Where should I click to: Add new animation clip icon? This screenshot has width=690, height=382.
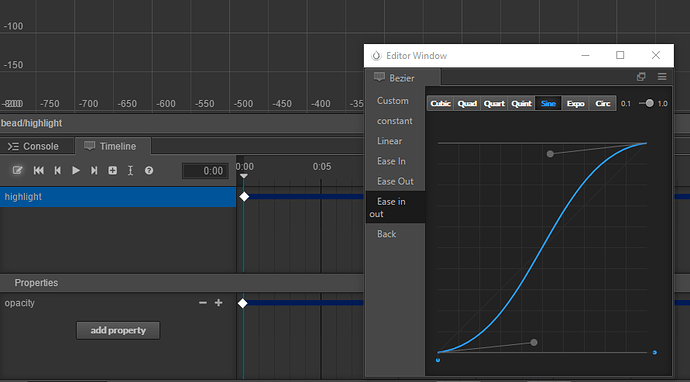(x=113, y=170)
